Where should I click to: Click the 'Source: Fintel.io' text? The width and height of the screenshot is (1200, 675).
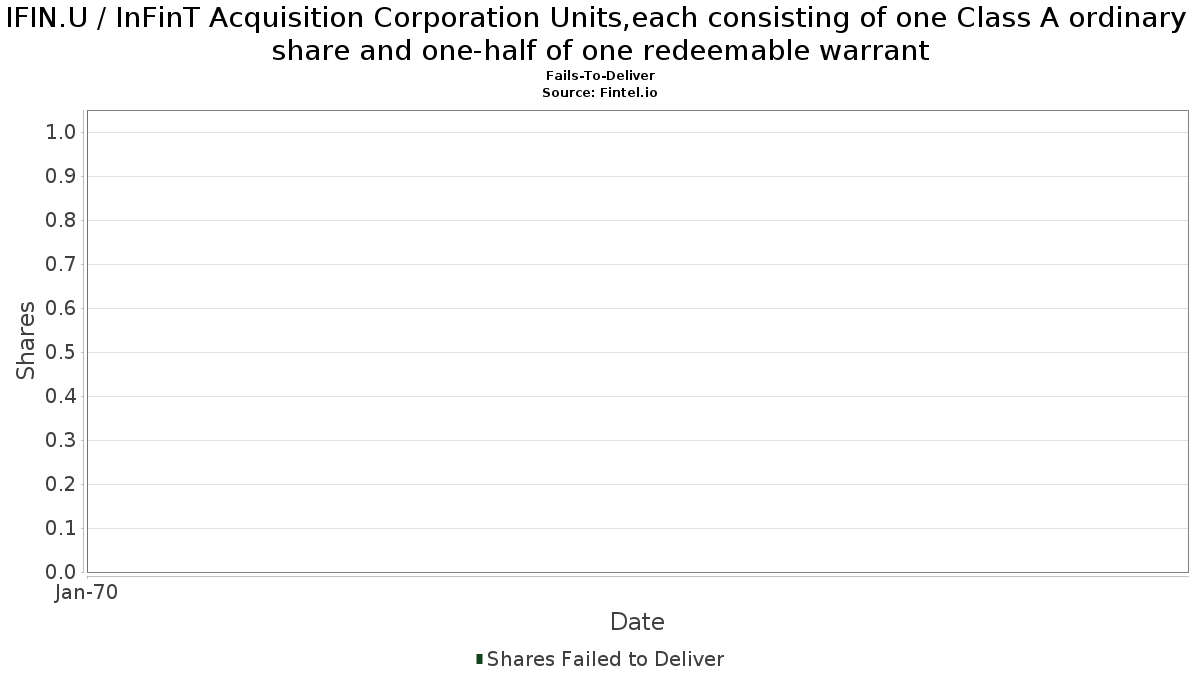tap(600, 92)
